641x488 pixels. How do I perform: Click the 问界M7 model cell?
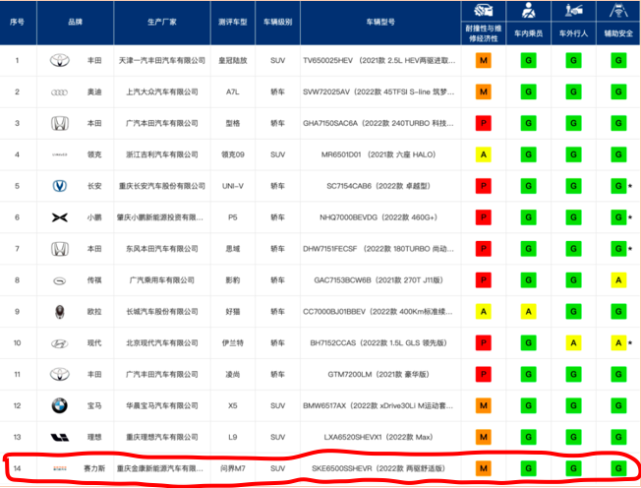click(x=233, y=468)
